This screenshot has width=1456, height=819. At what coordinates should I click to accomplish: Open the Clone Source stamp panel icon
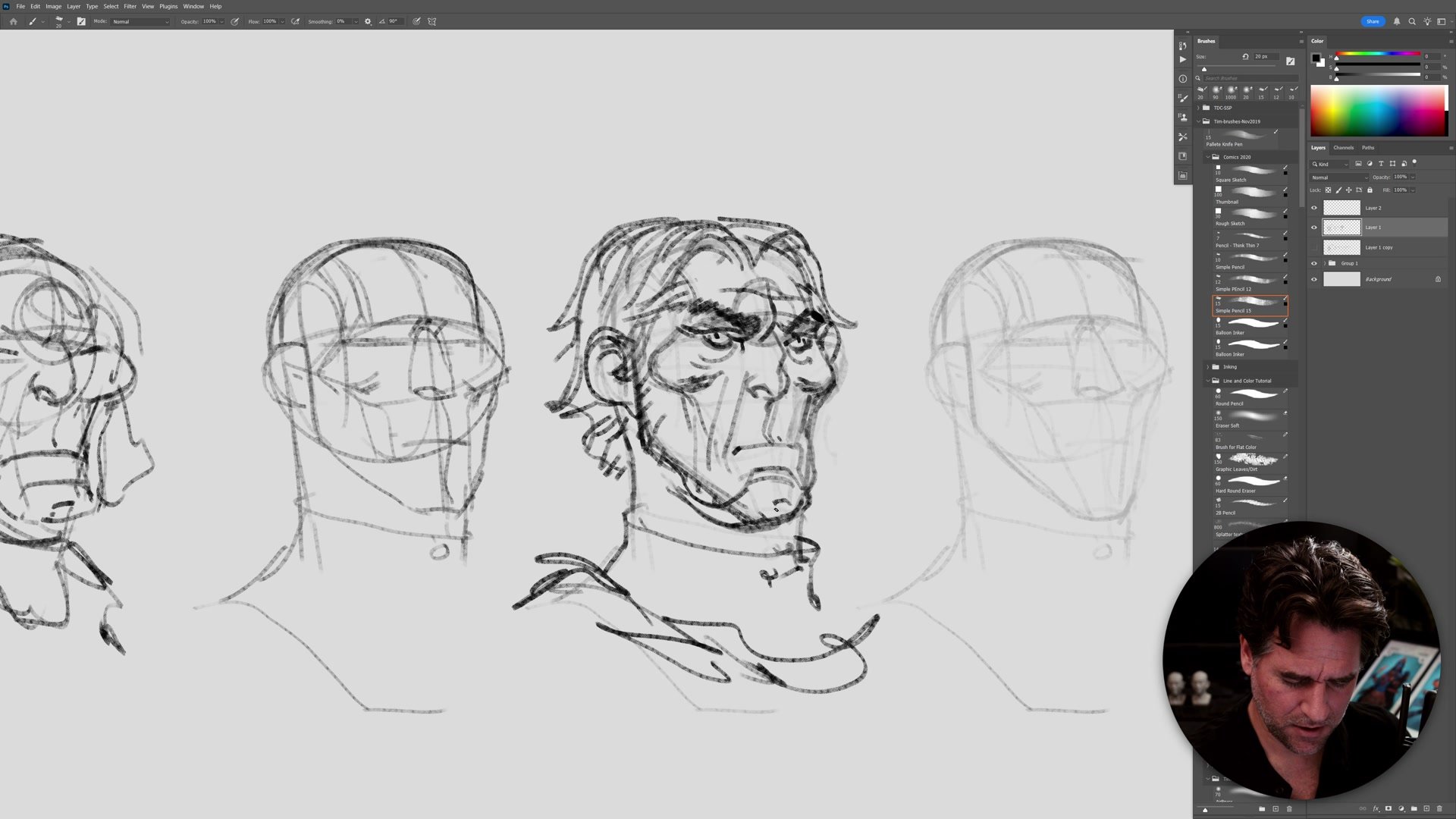point(1182,118)
